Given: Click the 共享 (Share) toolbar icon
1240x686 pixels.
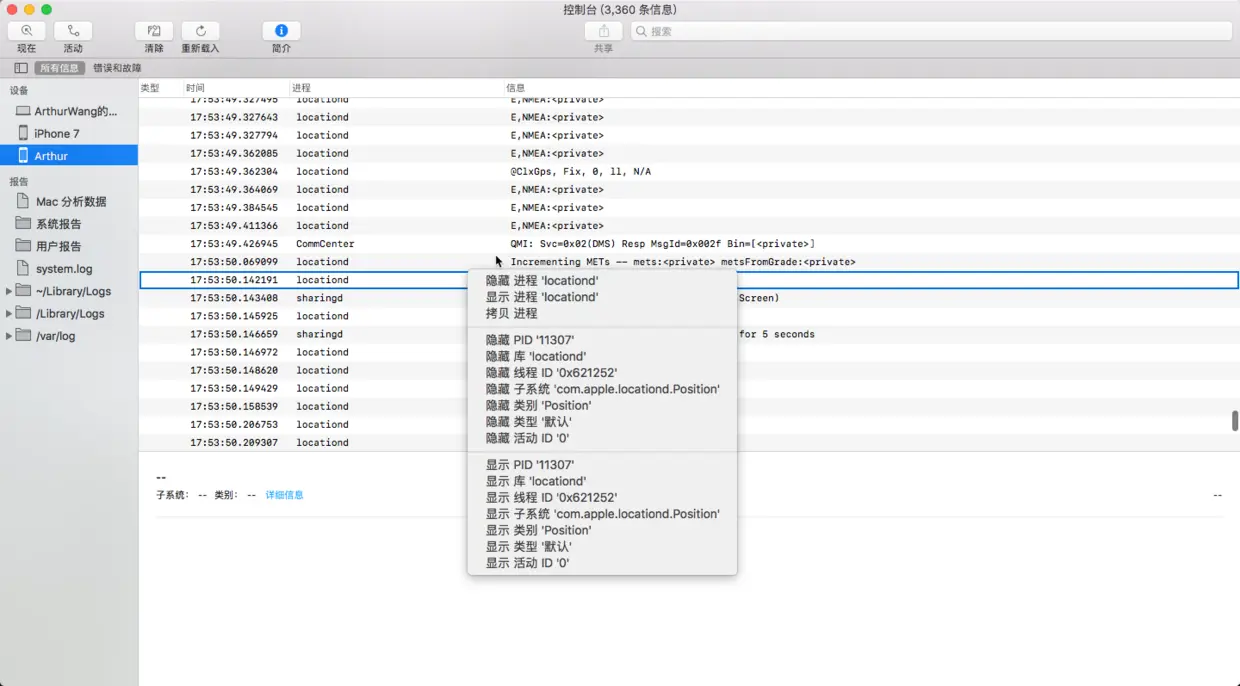Looking at the screenshot, I should (x=604, y=31).
